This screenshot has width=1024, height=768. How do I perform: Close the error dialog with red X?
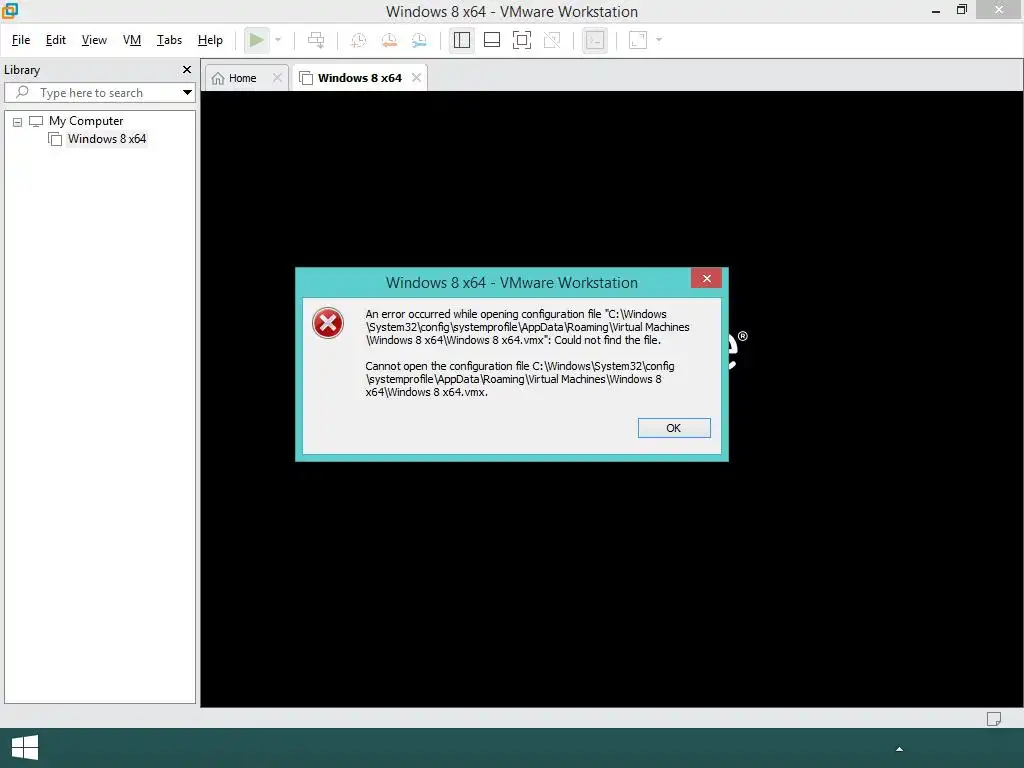(707, 279)
